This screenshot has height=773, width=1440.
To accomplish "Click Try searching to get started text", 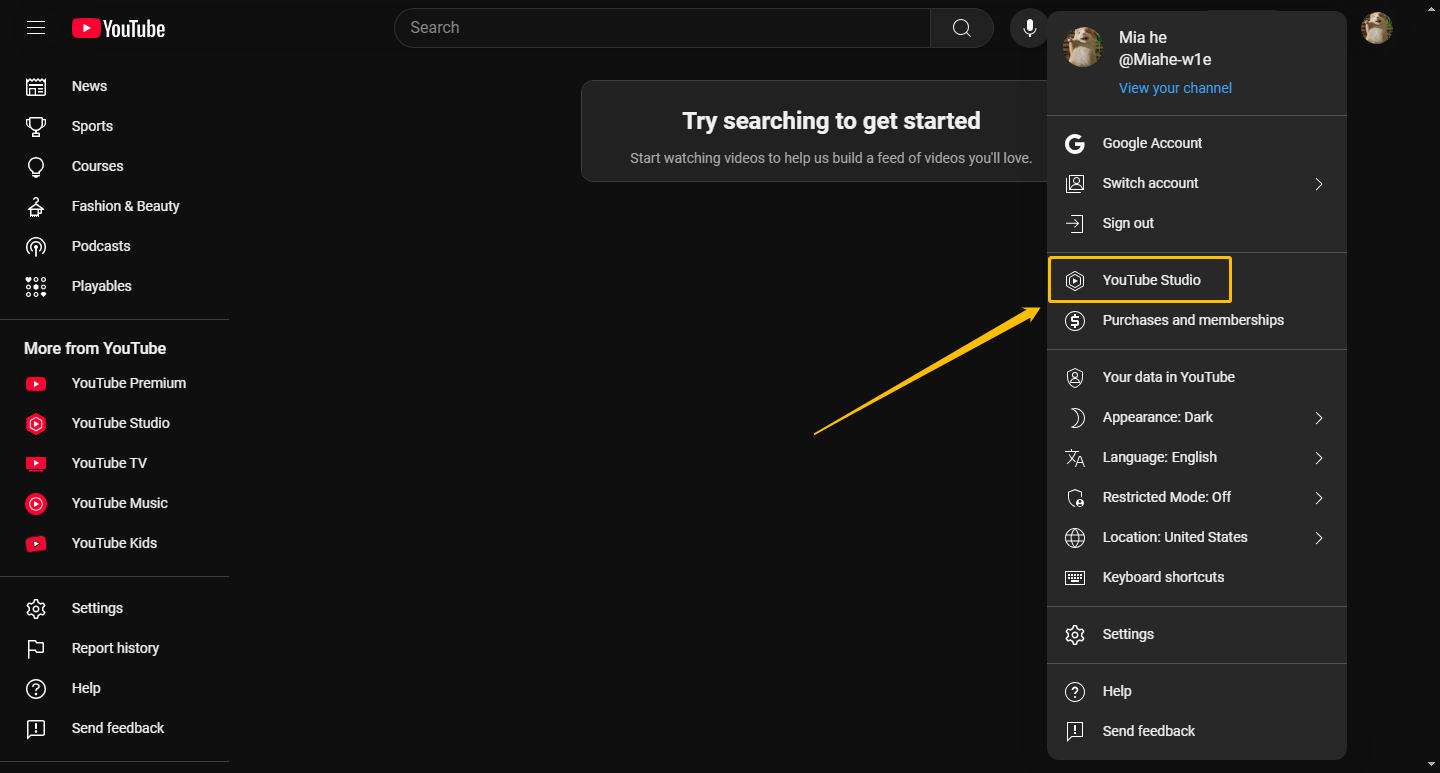I will point(831,121).
